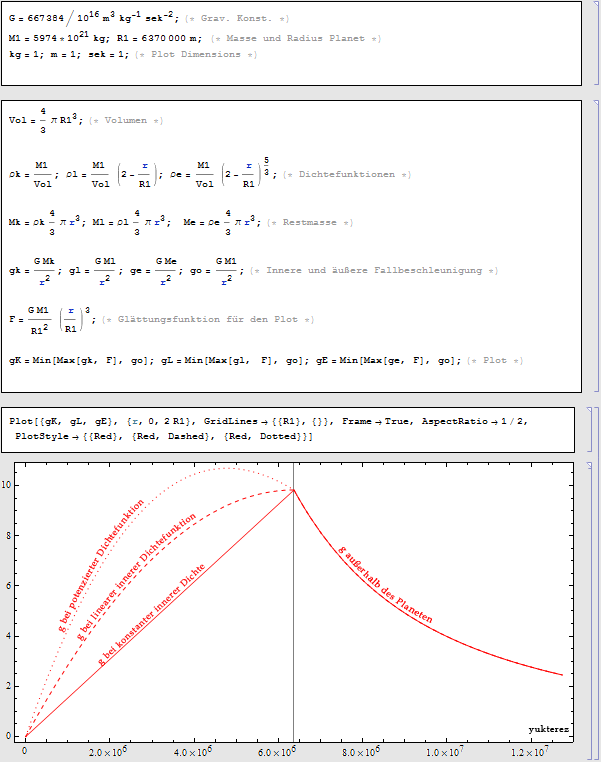Click the 'Dichtefunktionen' comment text
Screen dimensions: 601x762
[x=347, y=174]
